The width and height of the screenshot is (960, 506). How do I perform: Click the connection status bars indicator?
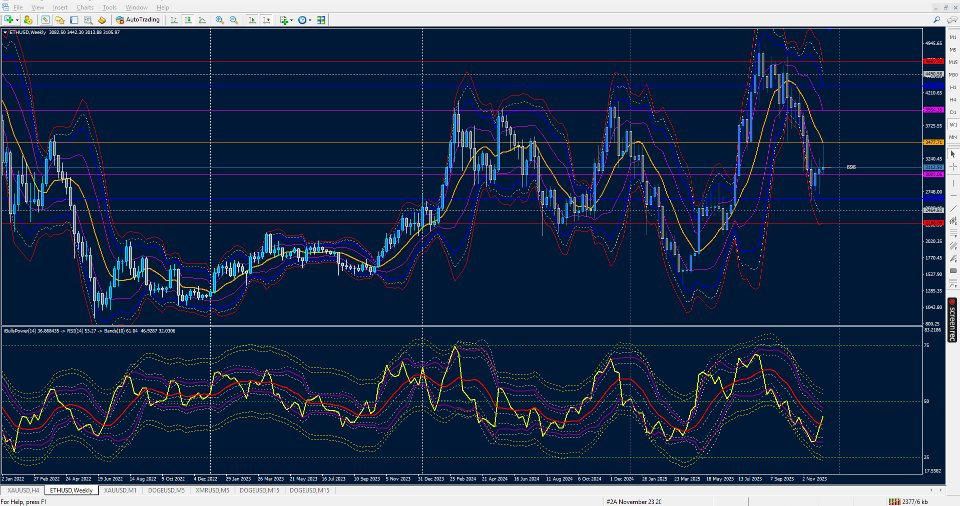click(x=894, y=502)
